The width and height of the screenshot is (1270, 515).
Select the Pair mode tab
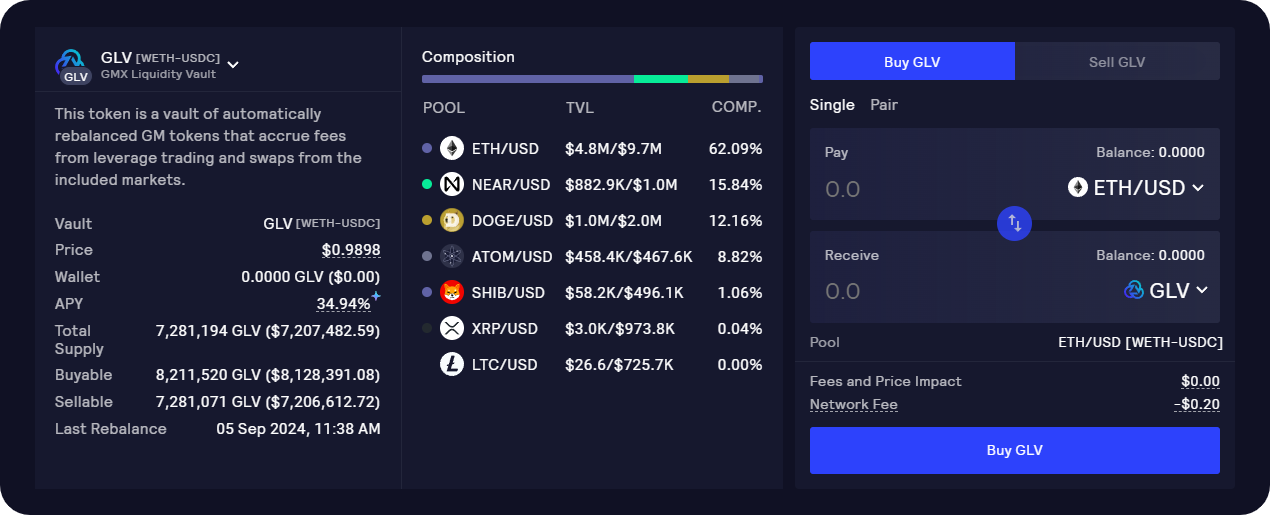884,104
